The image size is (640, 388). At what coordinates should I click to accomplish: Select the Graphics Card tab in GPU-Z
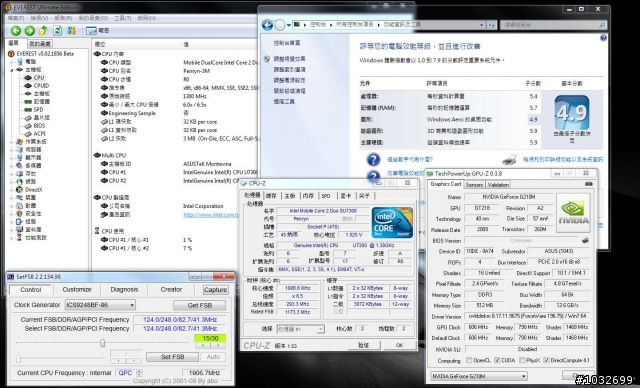(445, 184)
